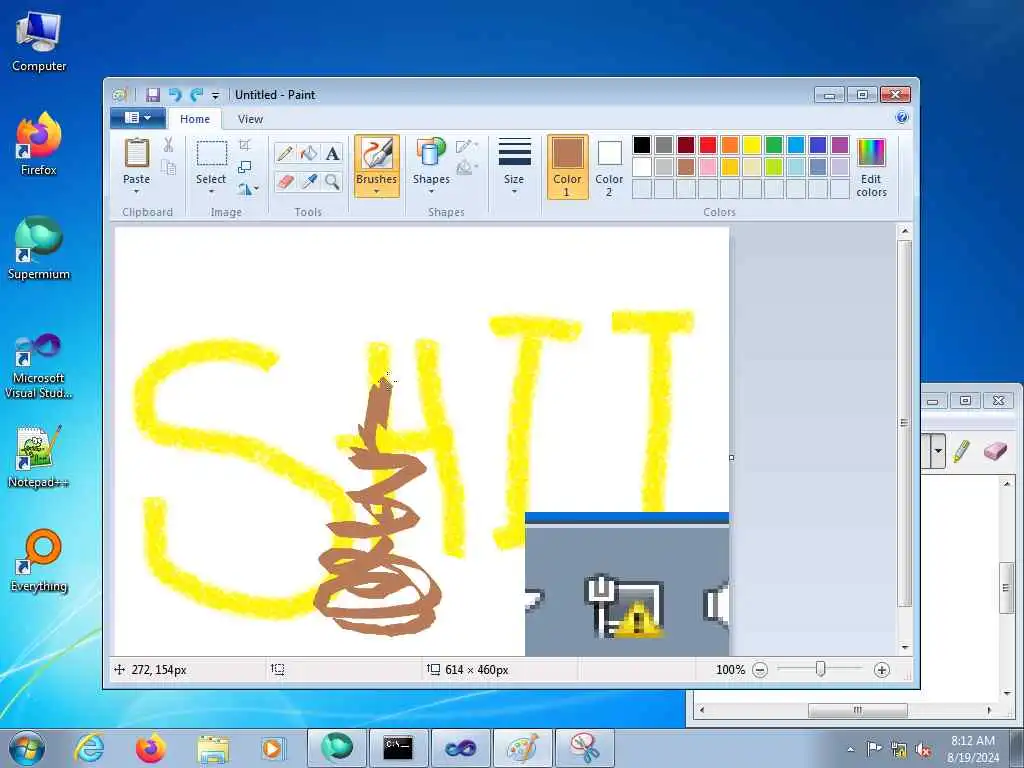Click horizontal scrollbar thumb in background window
Viewport: 1024px width, 768px height.
(x=857, y=710)
